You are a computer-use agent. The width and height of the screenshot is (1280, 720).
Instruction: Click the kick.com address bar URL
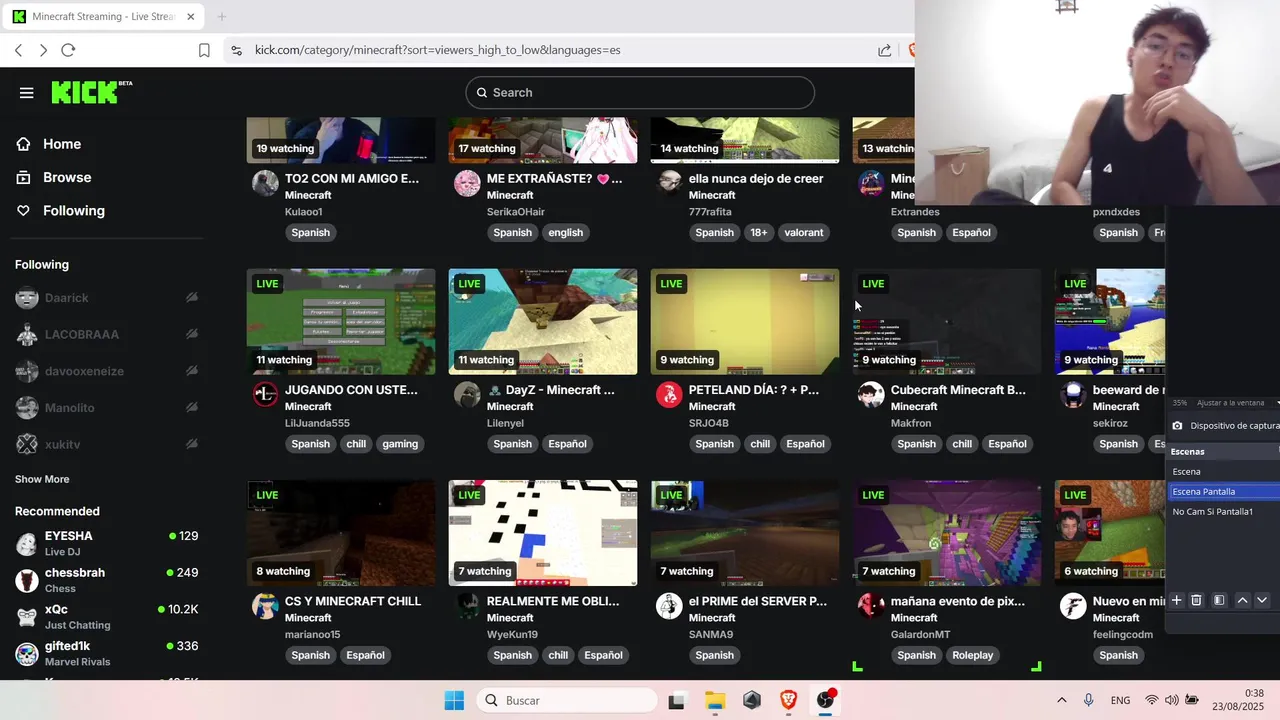tap(437, 50)
